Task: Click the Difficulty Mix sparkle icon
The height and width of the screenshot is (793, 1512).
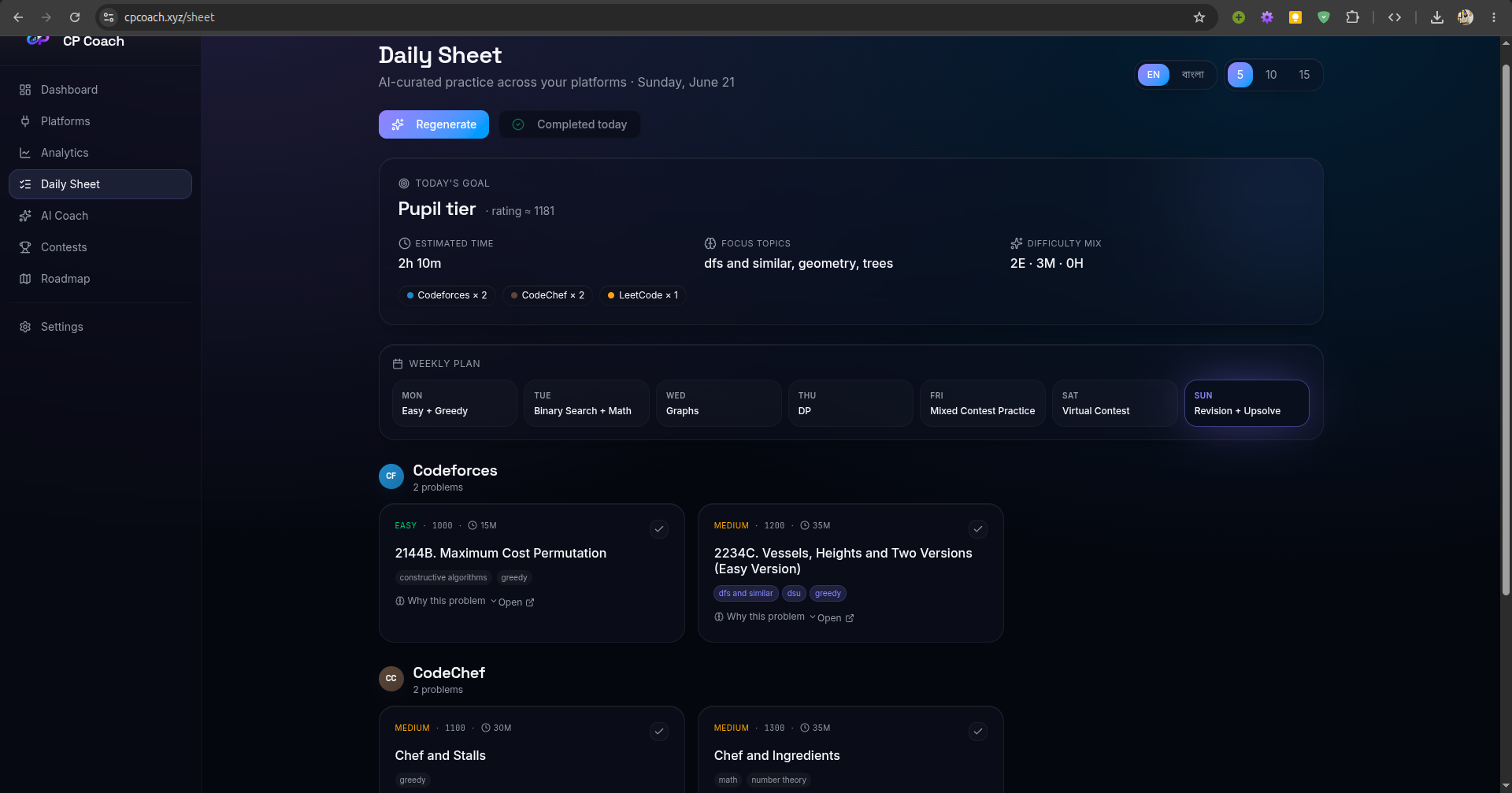Action: point(1017,243)
